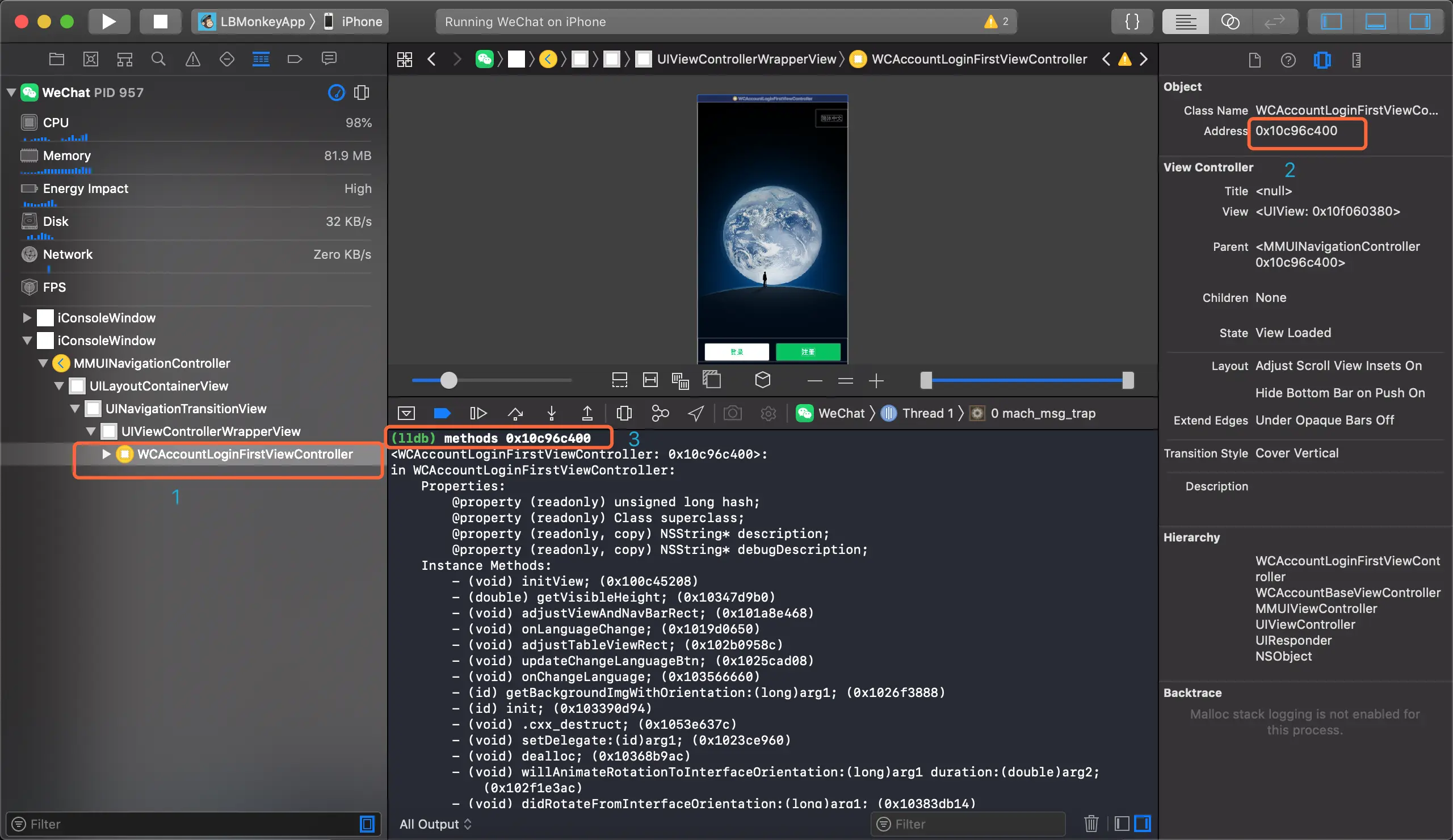This screenshot has width=1453, height=840.
Task: Collapse the UINavigationTransitionView node
Action: click(x=75, y=408)
